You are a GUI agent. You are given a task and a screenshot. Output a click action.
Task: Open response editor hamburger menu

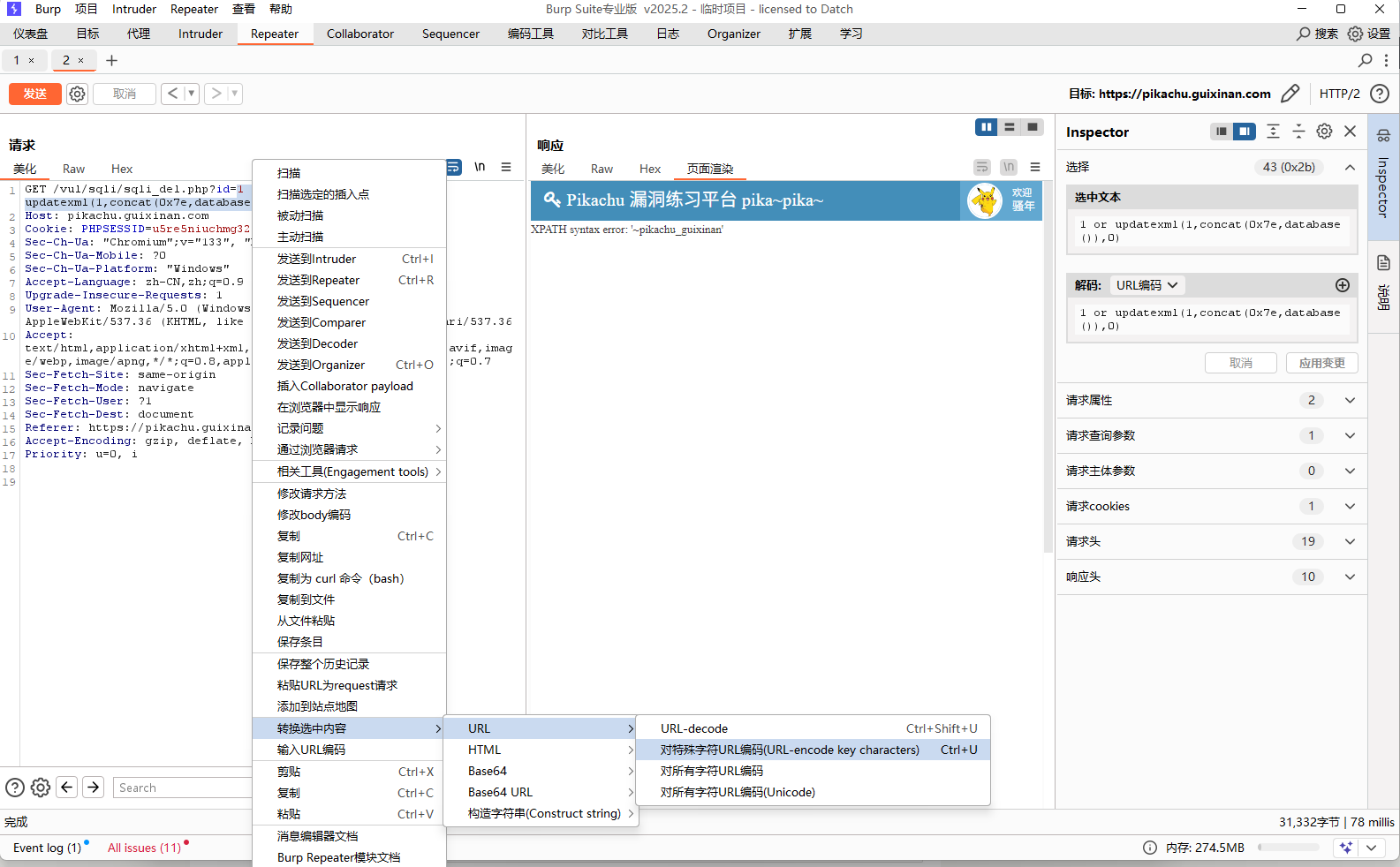coord(1035,167)
